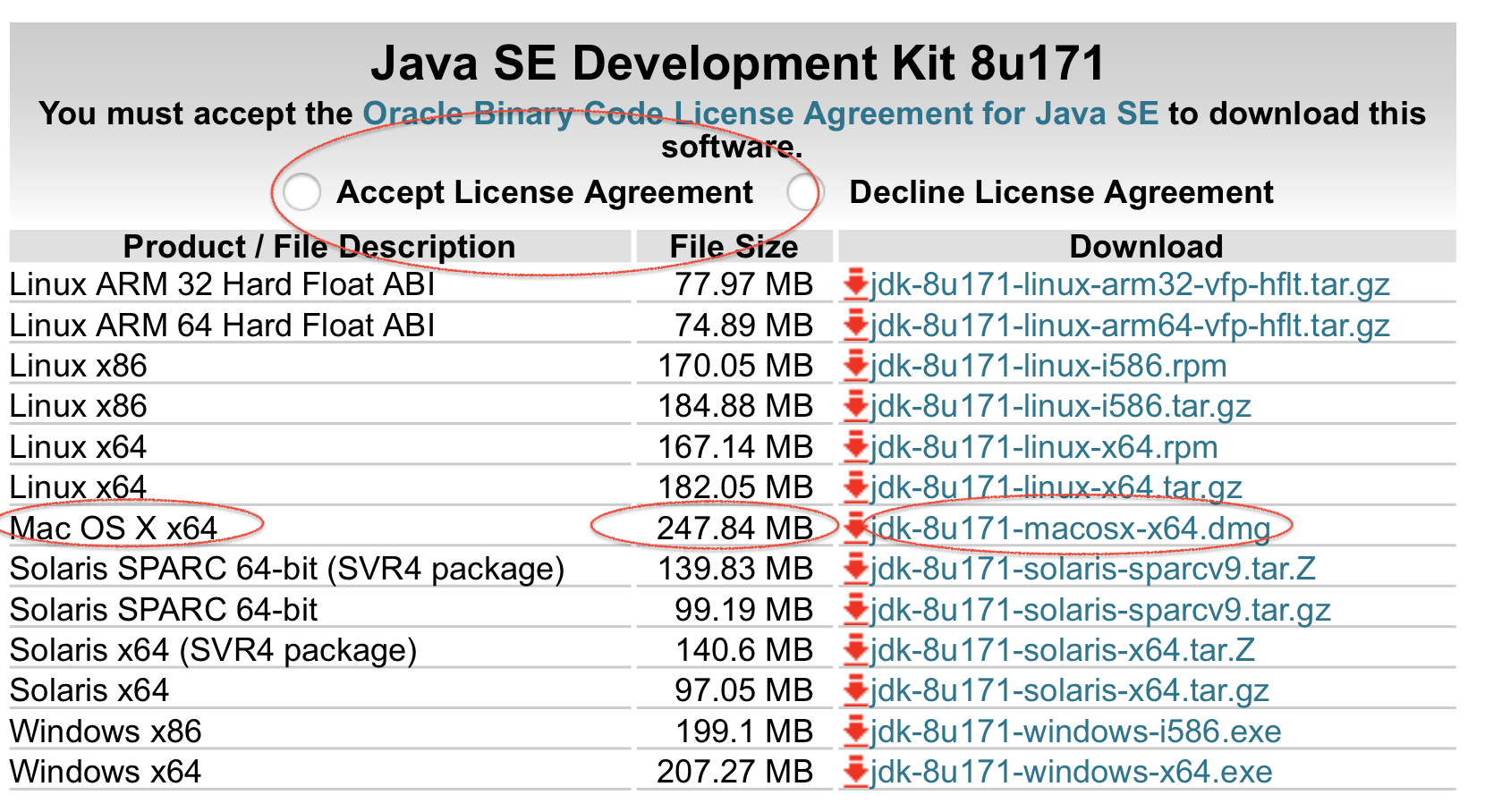Screen dimensions: 1485x812
Task: Click the 74.89 MB file size cell
Action: pyautogui.click(x=743, y=326)
